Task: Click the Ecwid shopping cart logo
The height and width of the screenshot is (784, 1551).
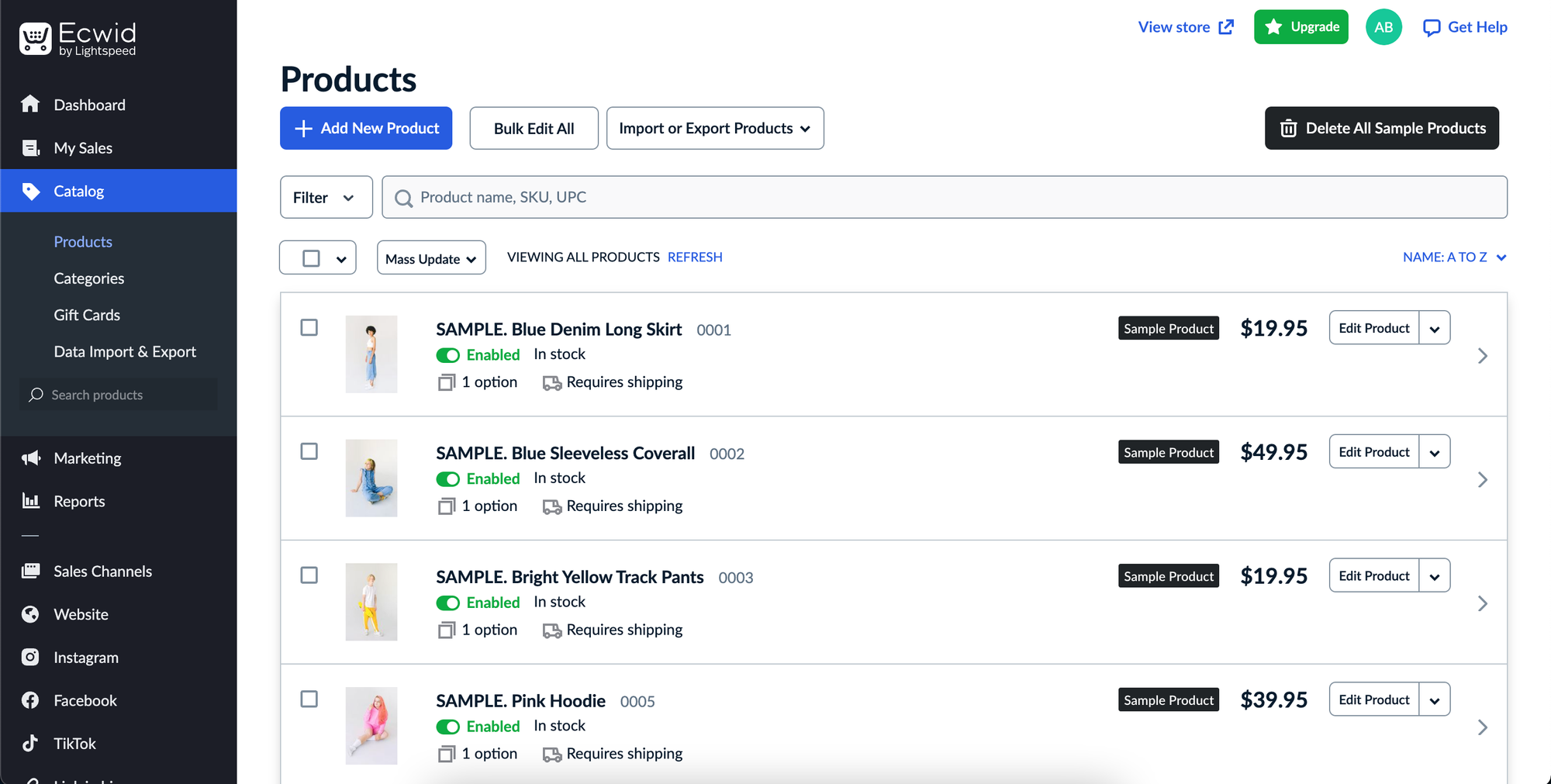Action: 35,38
